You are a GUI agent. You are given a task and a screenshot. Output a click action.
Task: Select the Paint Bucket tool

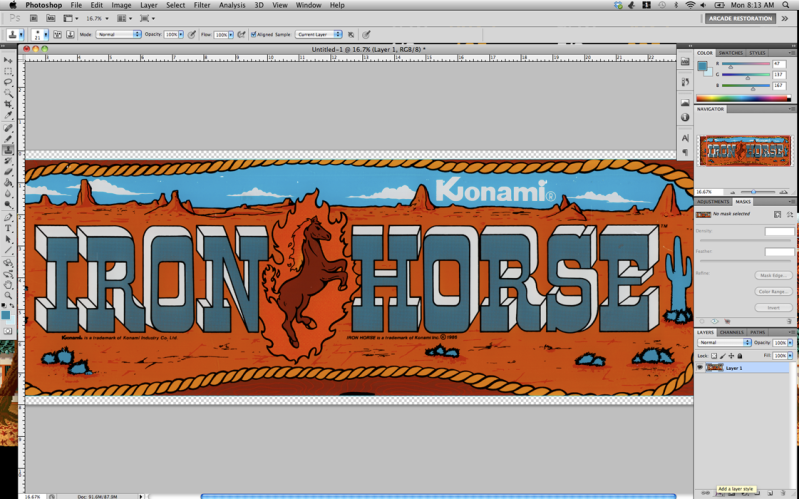tap(8, 182)
